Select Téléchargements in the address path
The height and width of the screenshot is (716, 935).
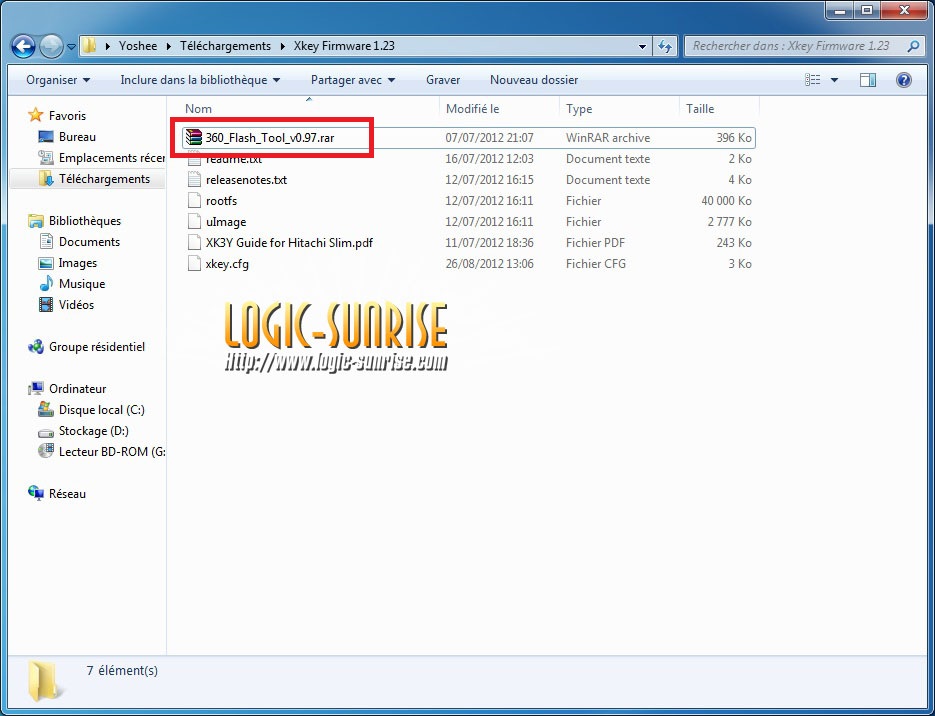[x=225, y=46]
